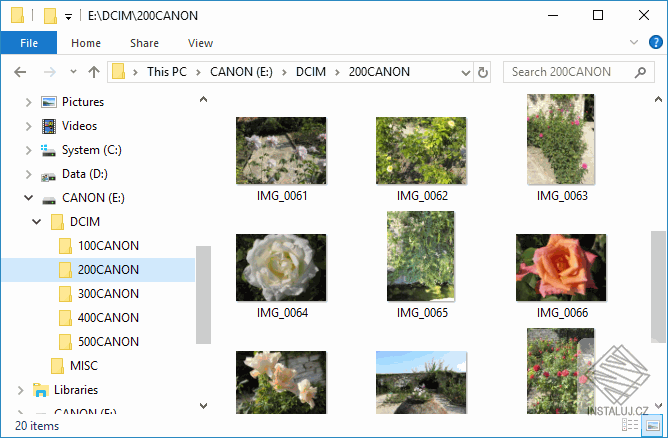
Task: Open the 400CANON folder in tree
Action: [x=108, y=317]
